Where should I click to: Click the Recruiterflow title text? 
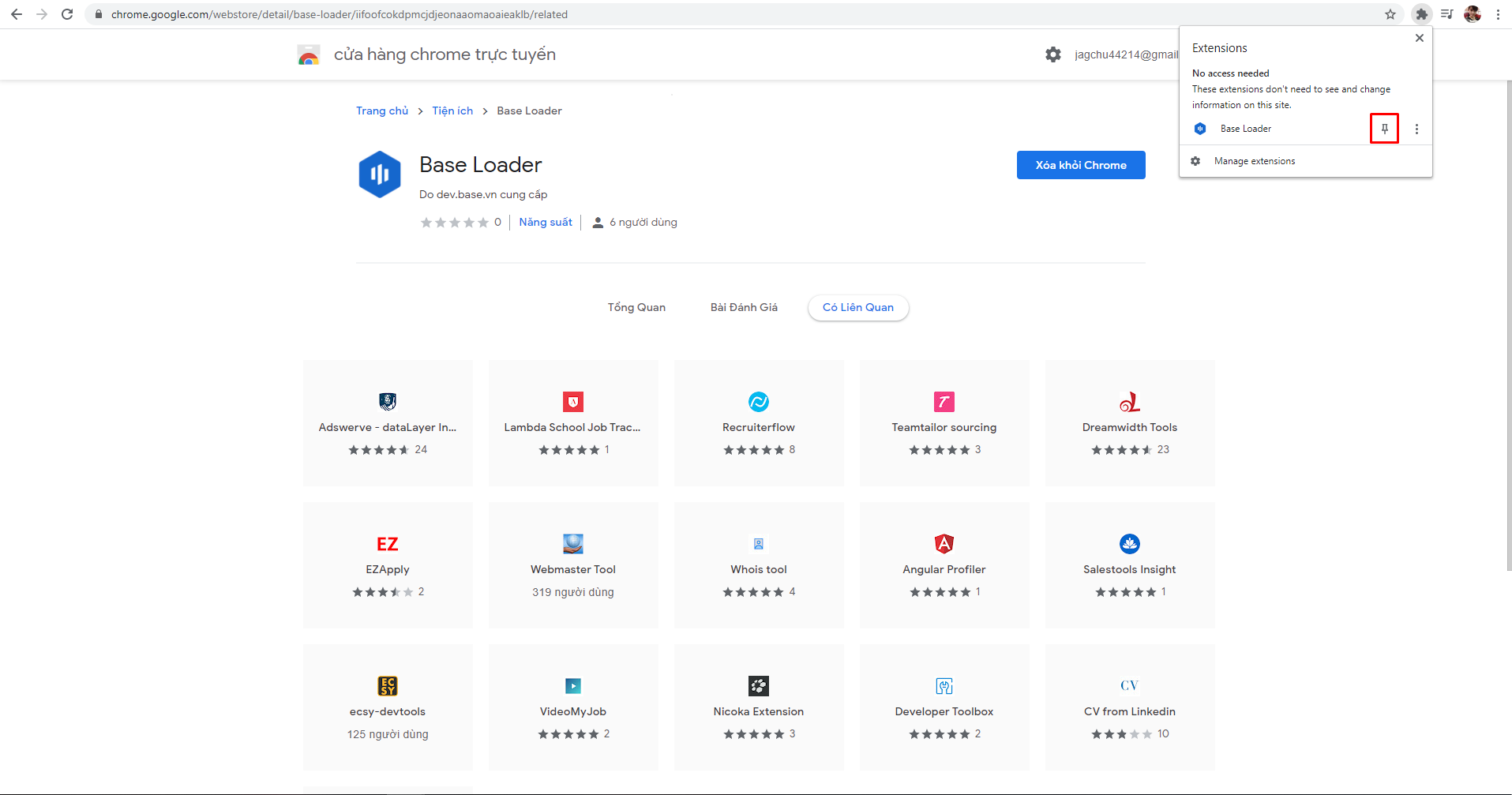(759, 427)
